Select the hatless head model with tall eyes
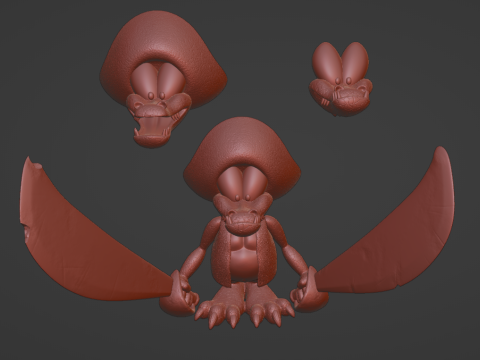The width and height of the screenshot is (480, 360). click(x=341, y=79)
